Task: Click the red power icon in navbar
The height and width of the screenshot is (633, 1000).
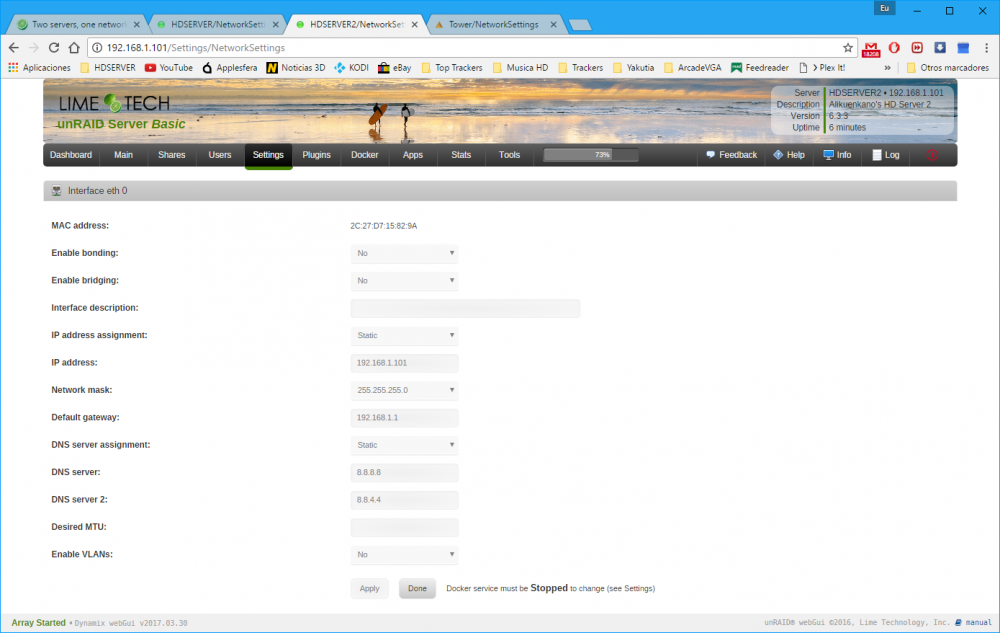Action: tap(932, 155)
